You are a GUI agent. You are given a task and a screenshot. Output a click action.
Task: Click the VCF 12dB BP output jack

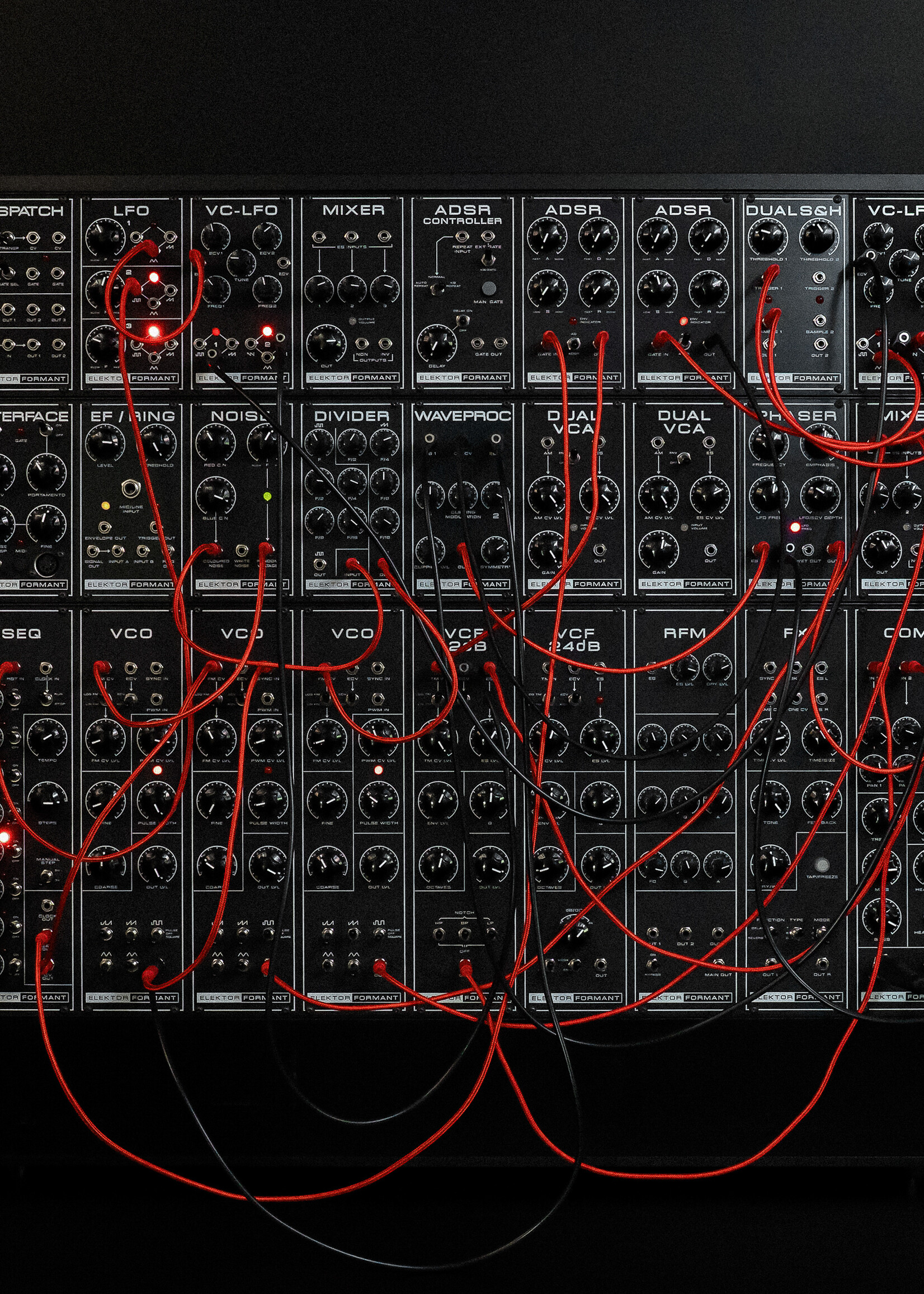coord(464,933)
